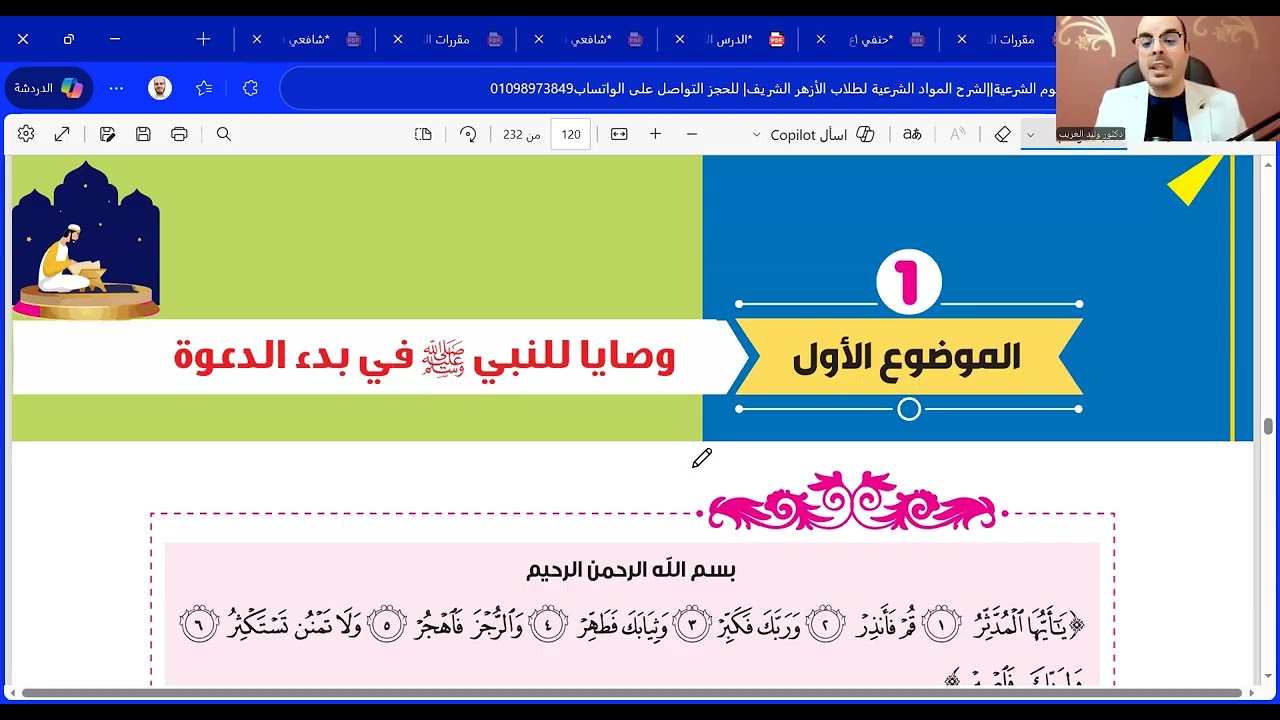Click the translate icon in PDF toolbar
This screenshot has width=1280, height=720.
(912, 134)
